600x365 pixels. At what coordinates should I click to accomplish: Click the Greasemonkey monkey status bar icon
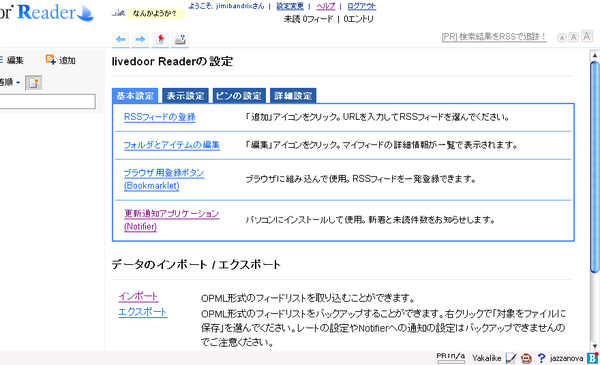pos(527,358)
